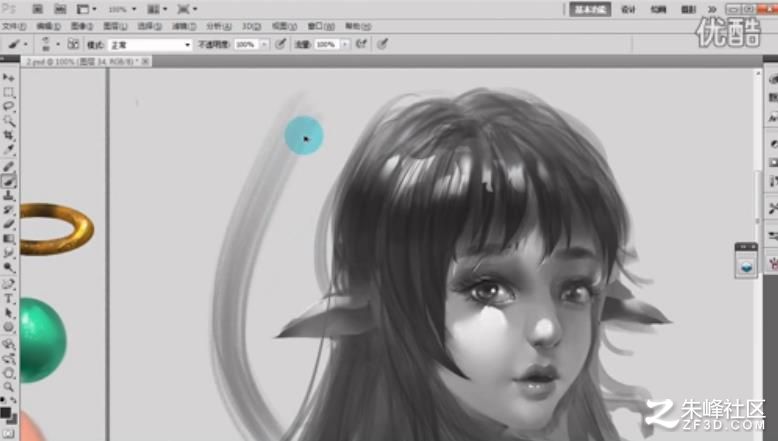This screenshot has height=441, width=778.
Task: Launch Mini Bridge from application bar
Action: point(60,9)
